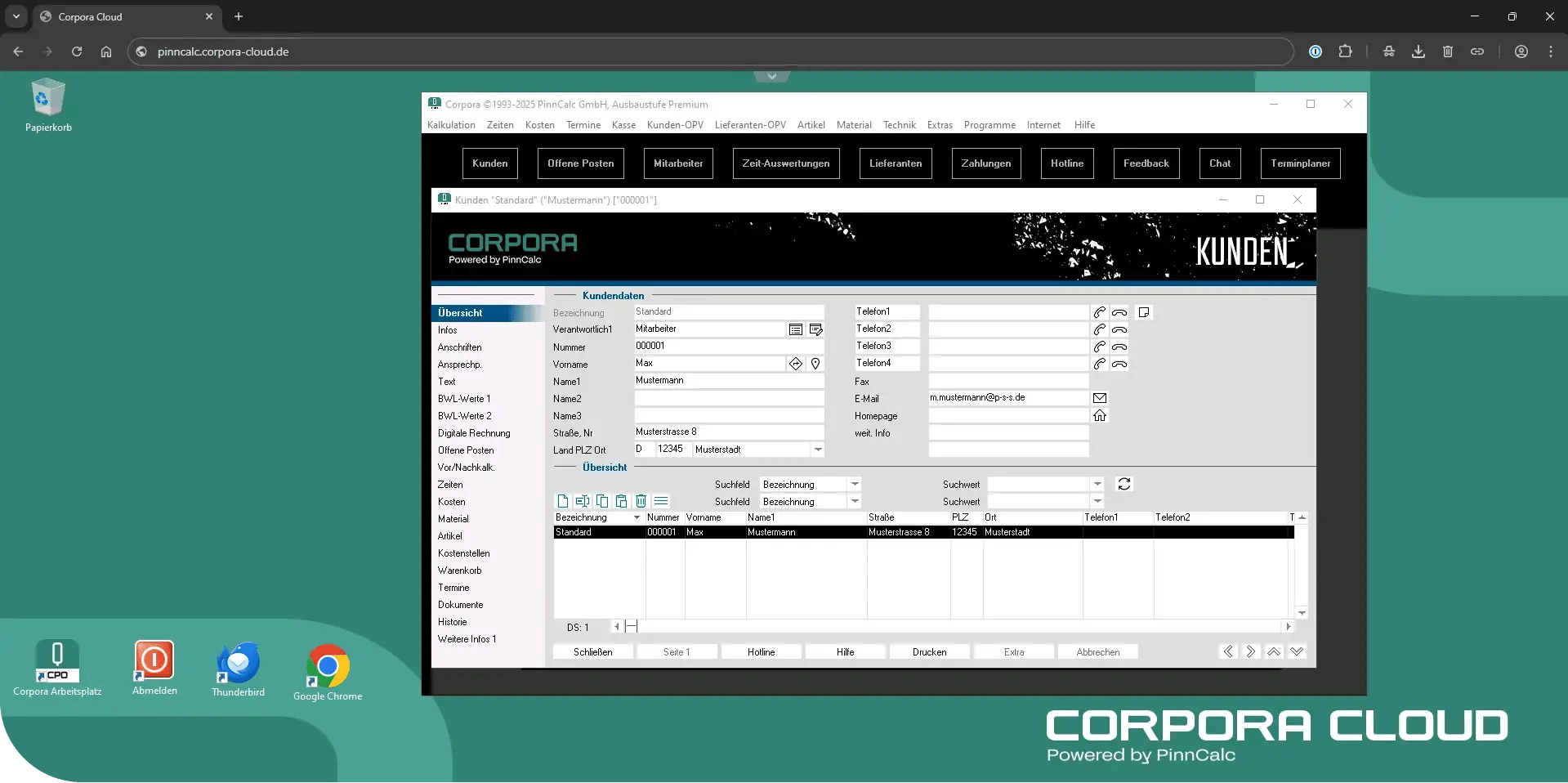Click the Schließen button
The image size is (1568, 783).
click(593, 652)
